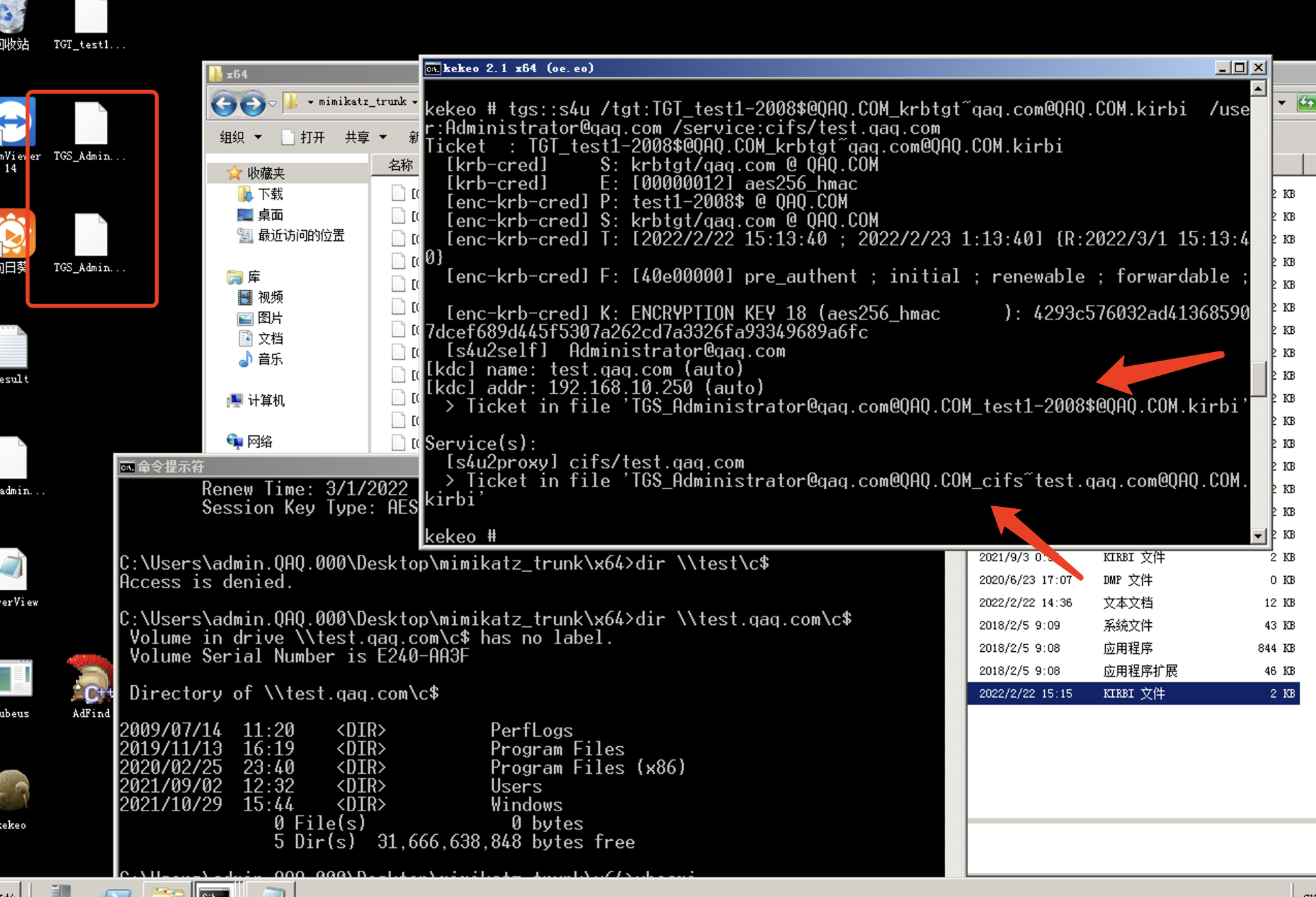
Task: Expand the recent pages history arrow
Action: pyautogui.click(x=272, y=103)
